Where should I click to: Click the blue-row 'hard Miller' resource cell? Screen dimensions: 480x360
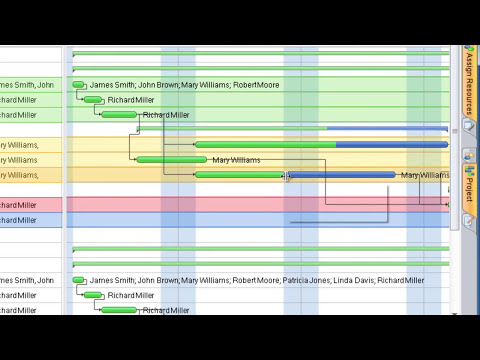31,220
